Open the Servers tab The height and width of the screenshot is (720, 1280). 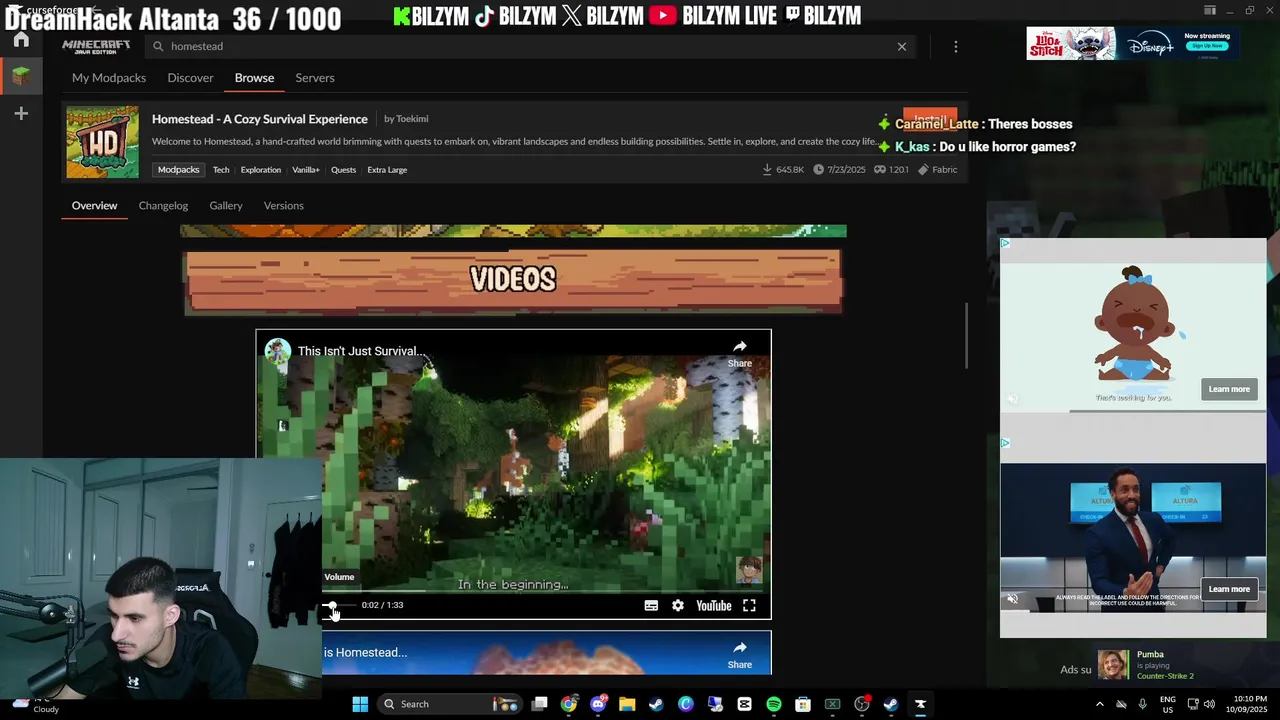(315, 78)
